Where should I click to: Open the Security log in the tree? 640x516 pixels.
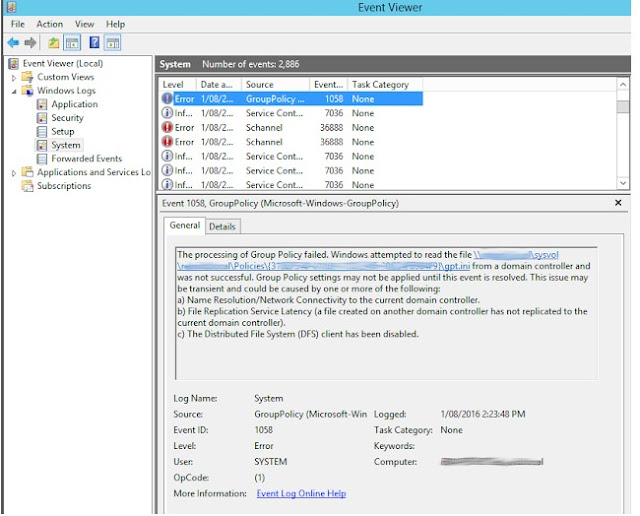(67, 118)
